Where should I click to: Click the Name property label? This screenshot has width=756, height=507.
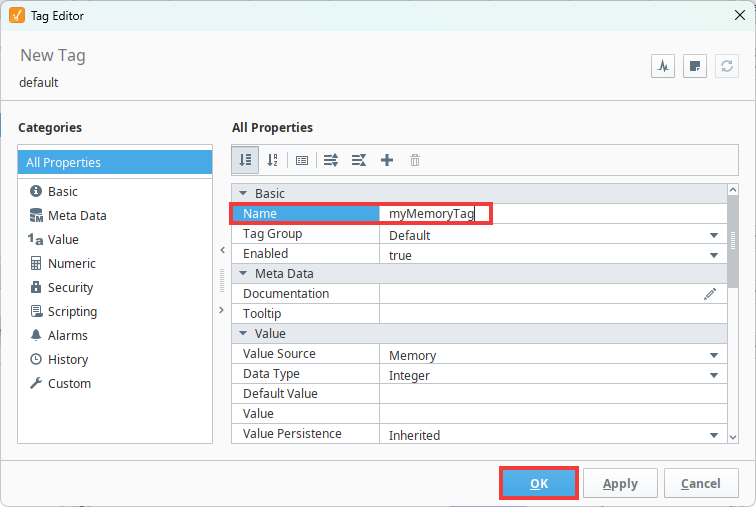tap(260, 213)
